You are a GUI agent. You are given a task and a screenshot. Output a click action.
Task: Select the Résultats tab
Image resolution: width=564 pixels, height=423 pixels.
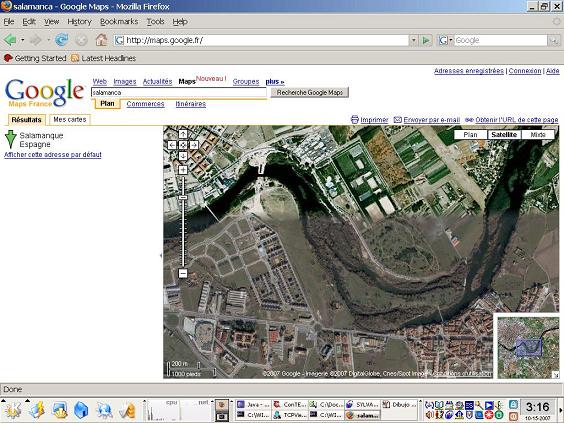tap(27, 119)
